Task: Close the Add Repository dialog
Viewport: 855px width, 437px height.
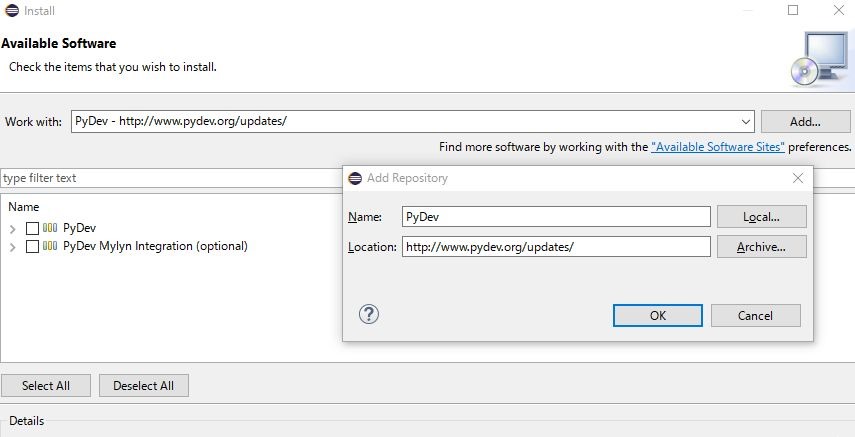Action: (x=798, y=178)
